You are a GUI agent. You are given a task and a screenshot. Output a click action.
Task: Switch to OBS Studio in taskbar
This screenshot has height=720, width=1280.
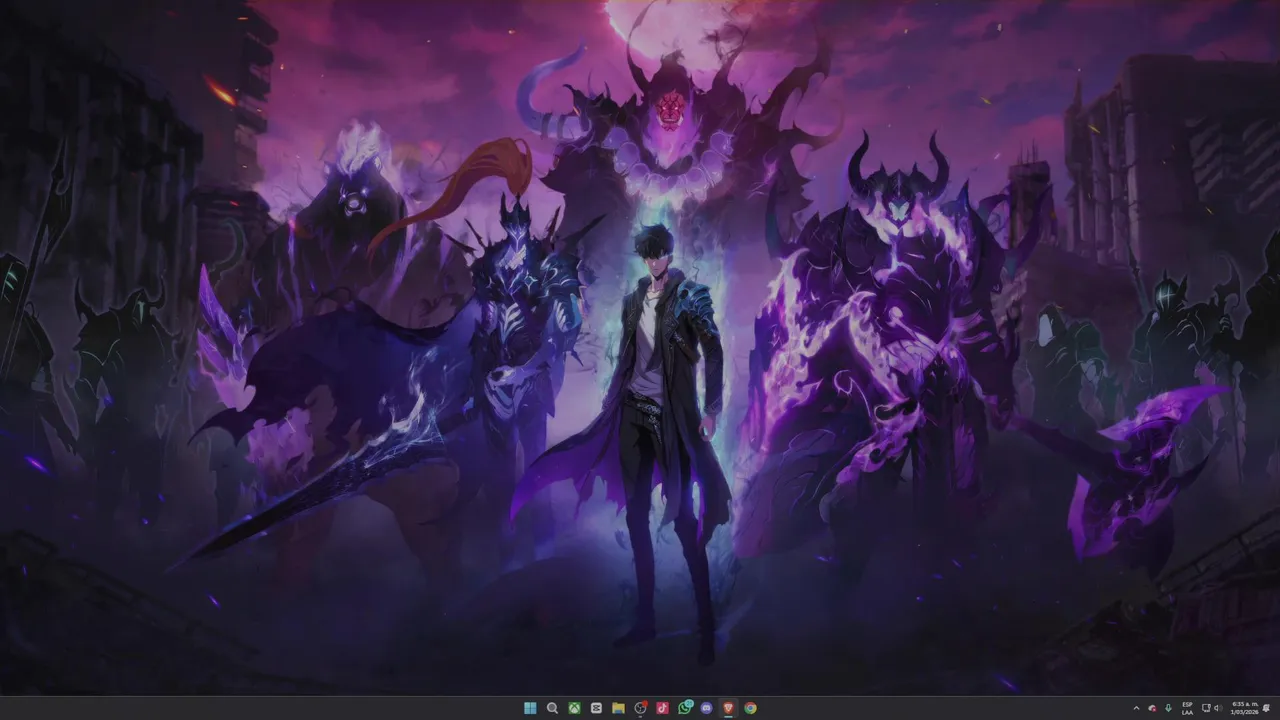641,708
